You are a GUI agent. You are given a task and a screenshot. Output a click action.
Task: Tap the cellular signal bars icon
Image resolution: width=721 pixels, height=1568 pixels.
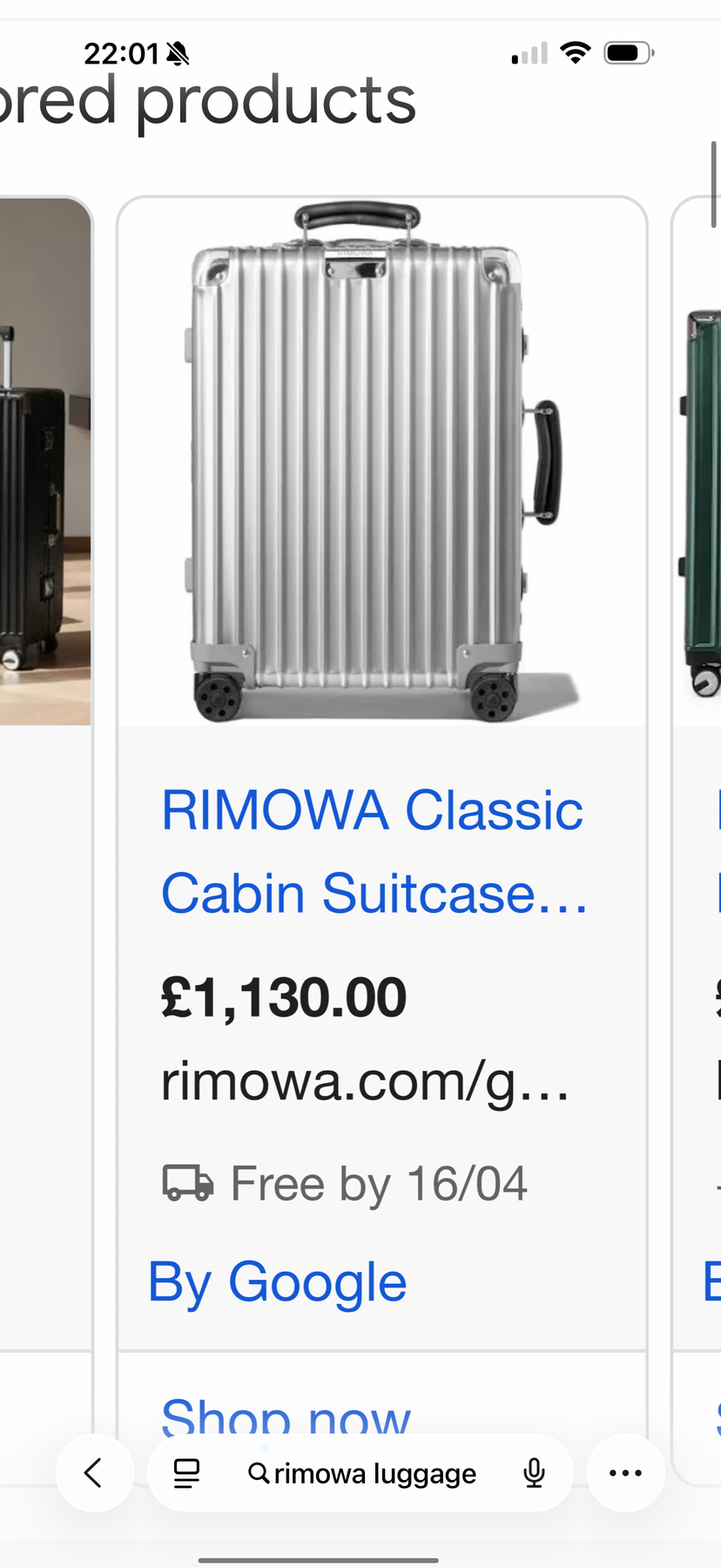tap(529, 53)
